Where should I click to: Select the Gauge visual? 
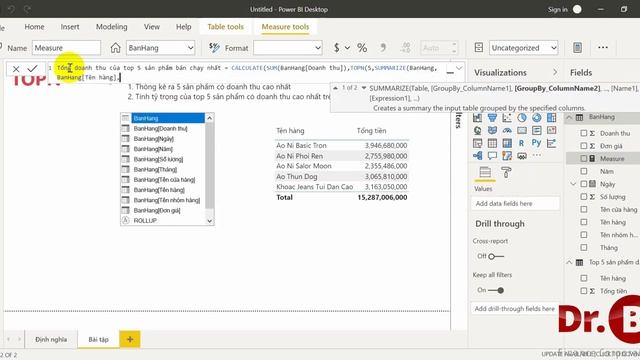click(507, 131)
